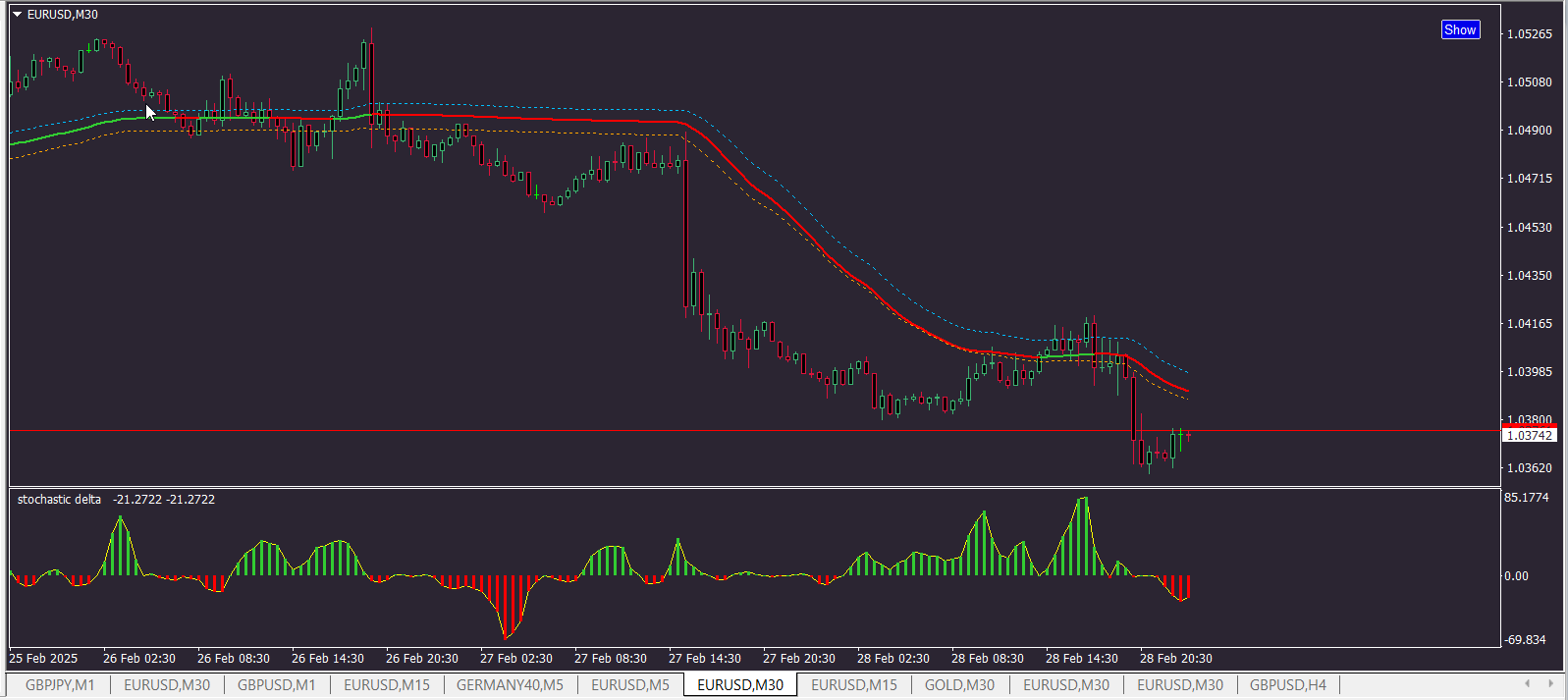Viewport: 1568px width, 700px height.
Task: Click the current price label 1.03742
Action: (1529, 435)
